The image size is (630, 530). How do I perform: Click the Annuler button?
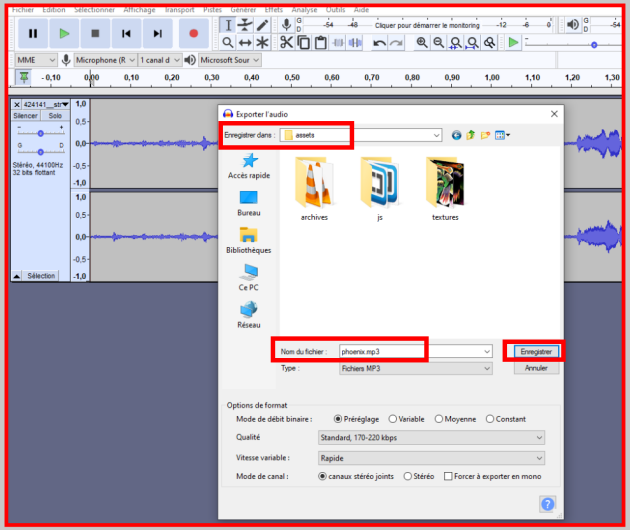pos(535,368)
